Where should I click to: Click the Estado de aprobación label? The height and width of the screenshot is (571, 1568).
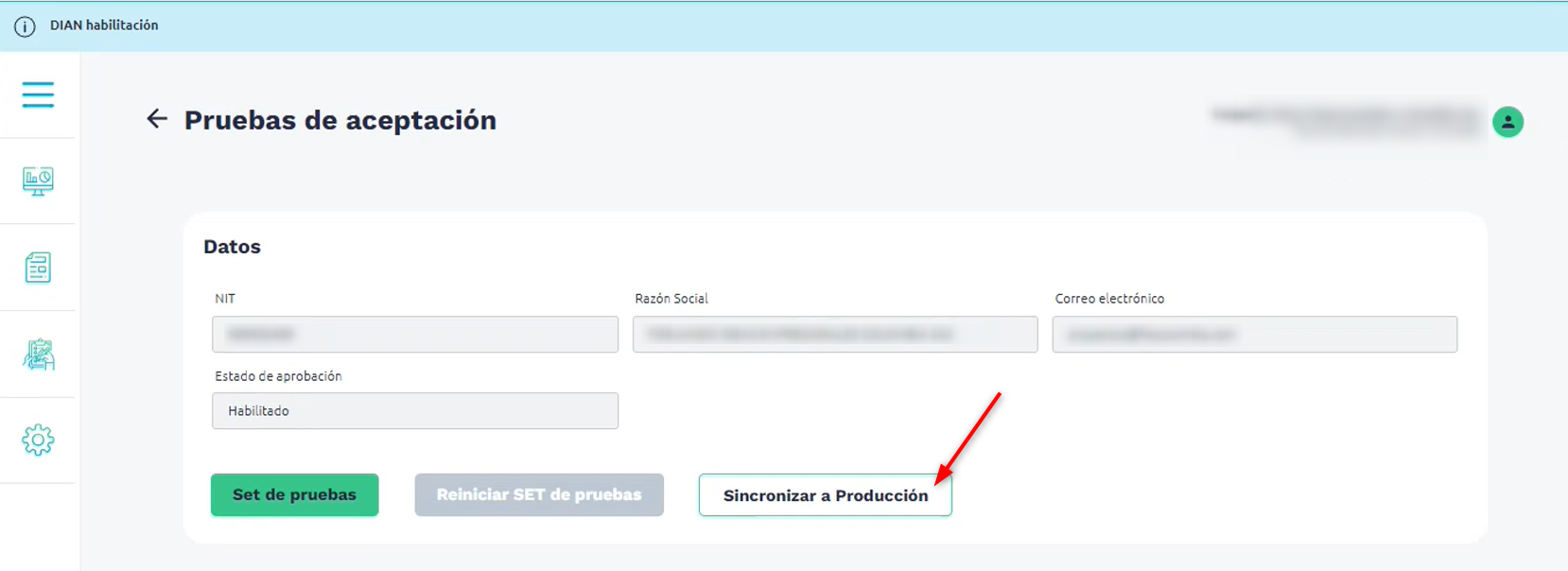pos(278,376)
